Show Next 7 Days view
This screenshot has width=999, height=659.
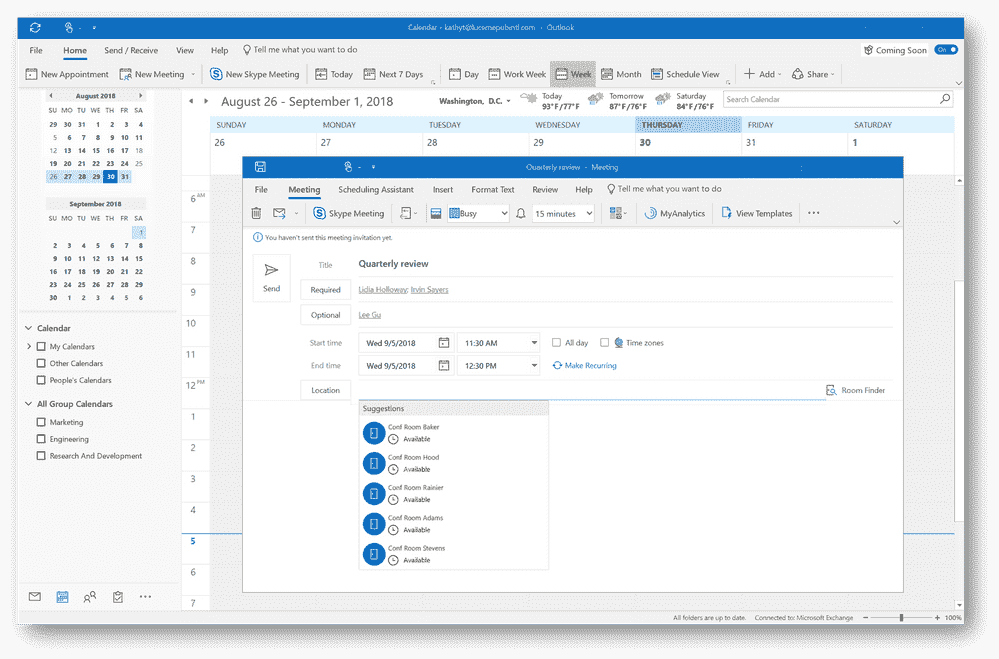pos(393,75)
